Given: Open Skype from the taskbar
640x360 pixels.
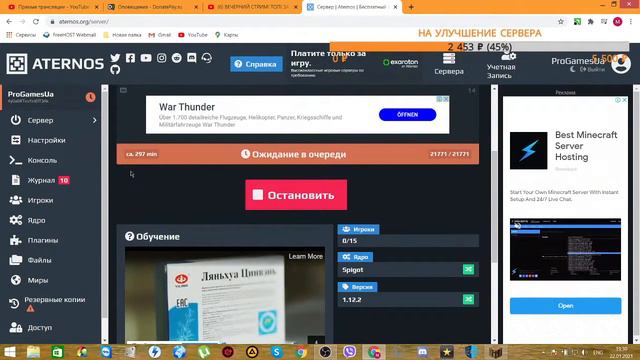Looking at the screenshot, I should pos(276,352).
